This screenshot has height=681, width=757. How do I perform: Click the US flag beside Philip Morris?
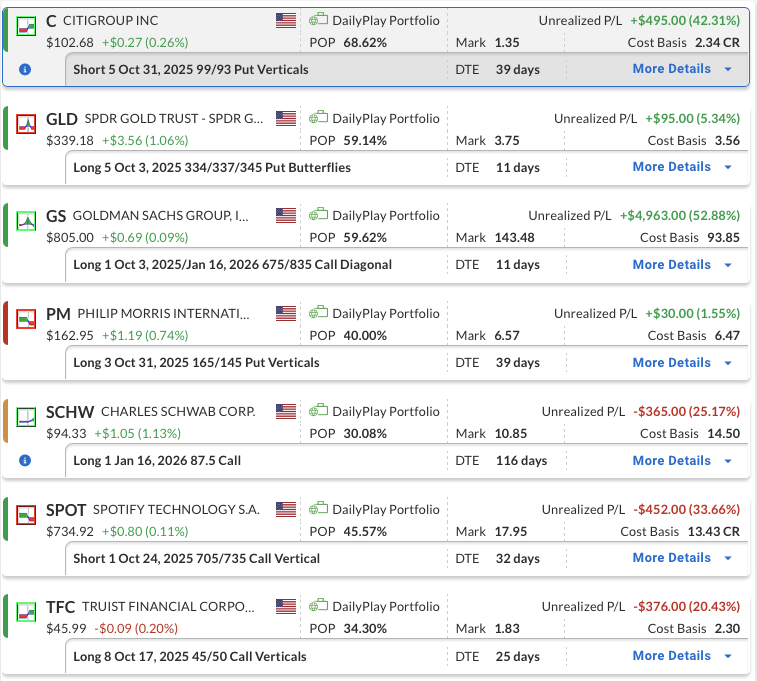pyautogui.click(x=286, y=314)
